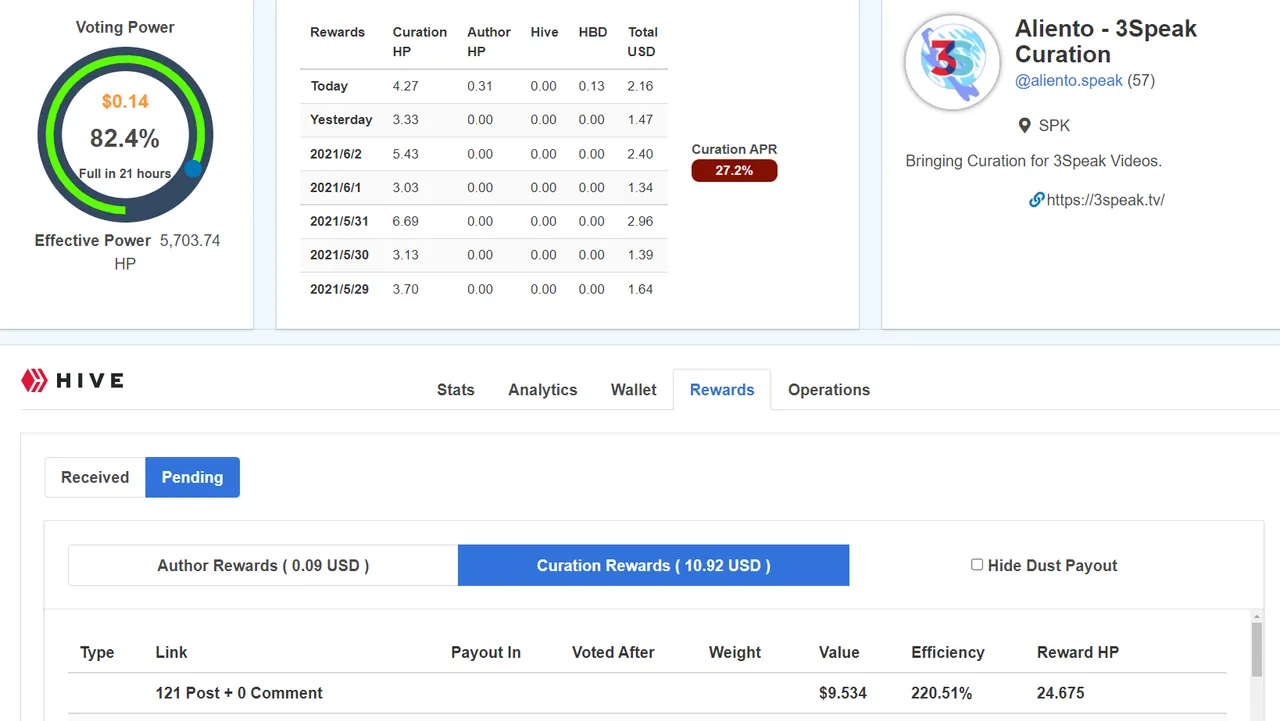Click the Hive logo icon
The width and height of the screenshot is (1280, 721).
34,380
